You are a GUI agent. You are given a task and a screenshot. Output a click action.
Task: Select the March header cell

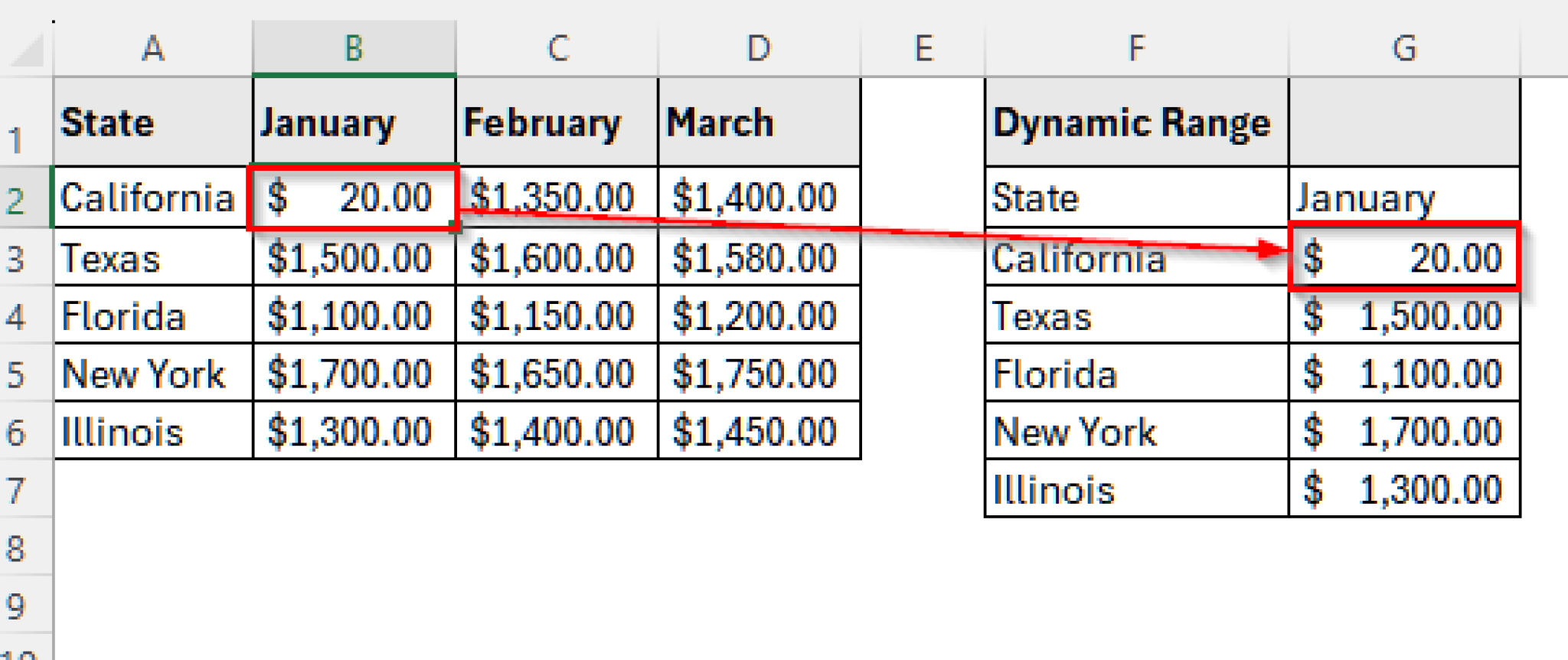point(758,121)
